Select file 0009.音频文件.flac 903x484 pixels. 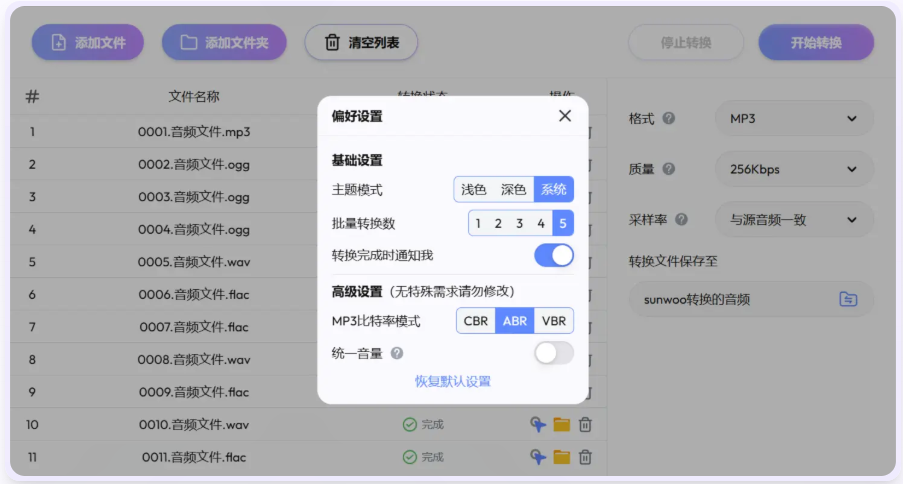click(x=194, y=392)
